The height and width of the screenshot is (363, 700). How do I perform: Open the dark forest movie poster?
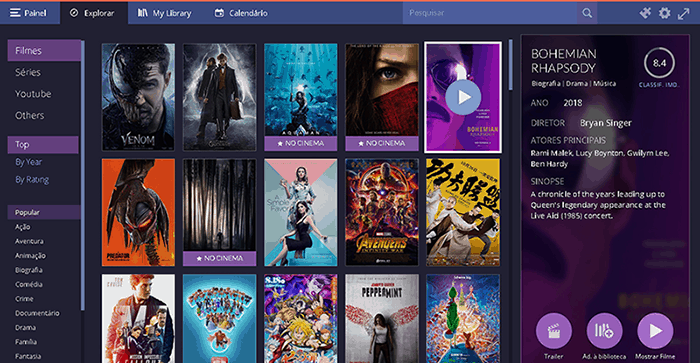click(x=220, y=205)
